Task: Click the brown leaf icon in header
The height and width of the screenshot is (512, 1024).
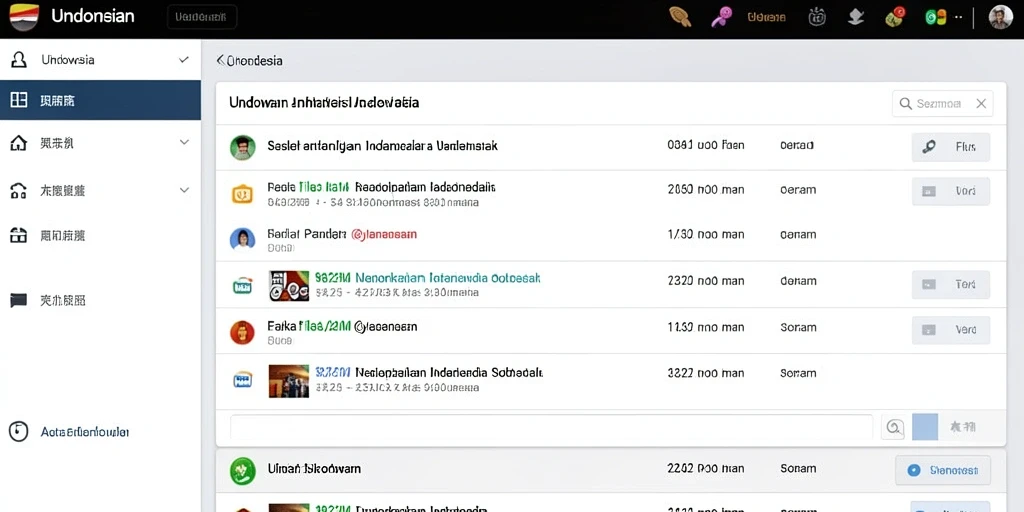Action: [680, 17]
